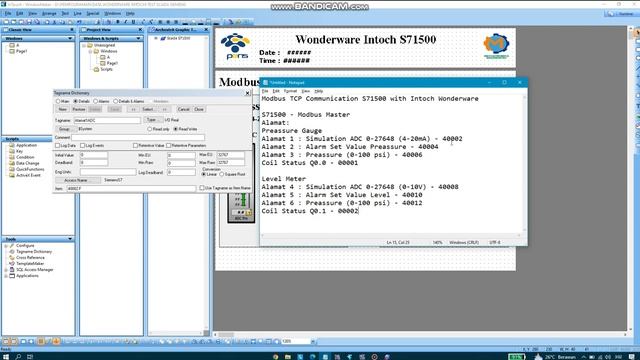
Task: Expand the SQL Access Manager node
Action: click(x=6, y=270)
